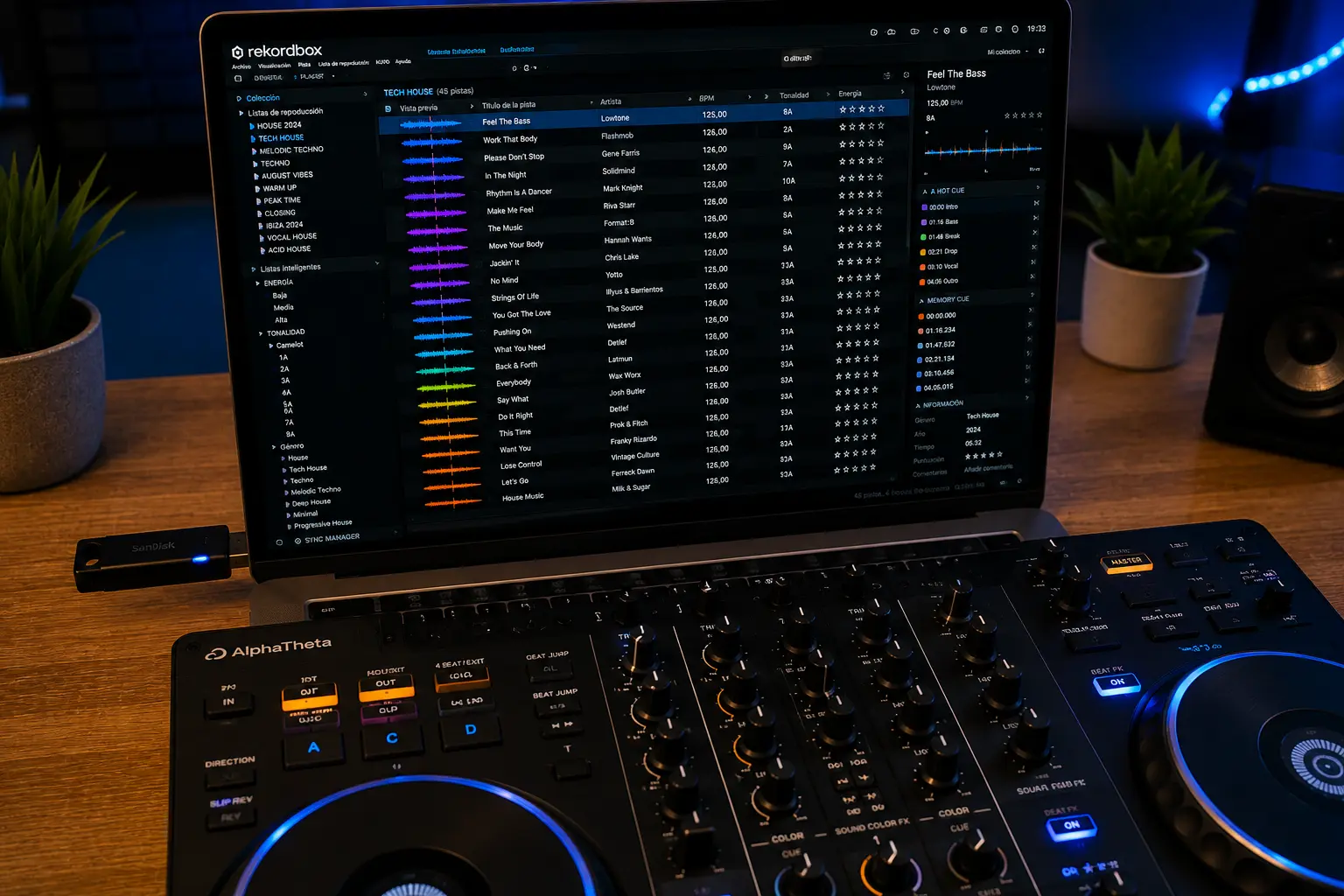Click the layout icon below the Archivo menu
1344x896 pixels.
(238, 79)
